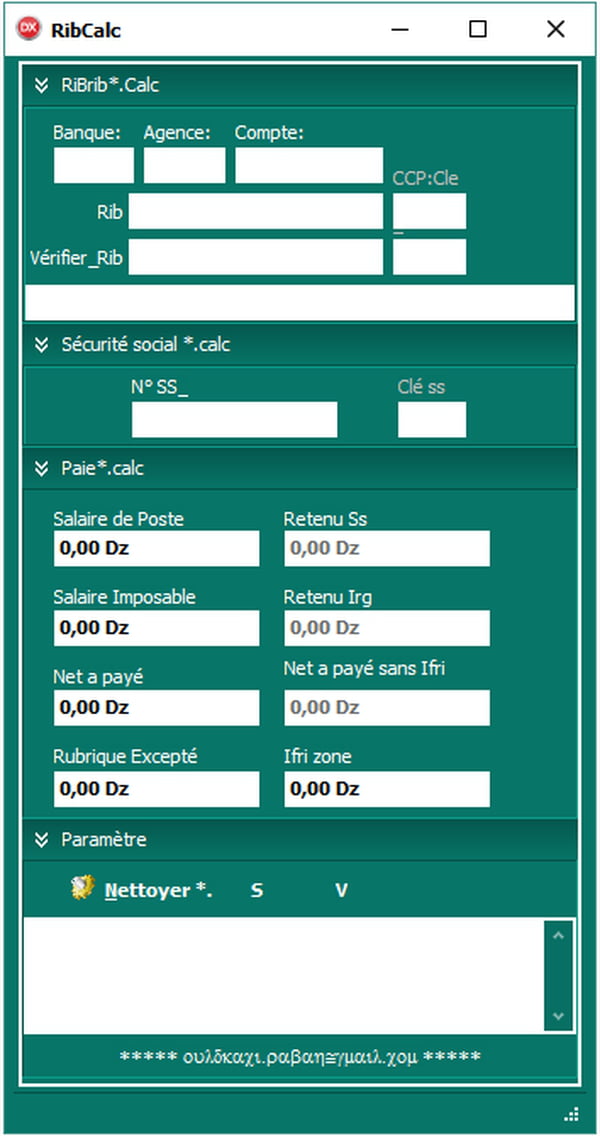Click the Paie*.calc header title
This screenshot has width=600, height=1136.
pos(102,469)
